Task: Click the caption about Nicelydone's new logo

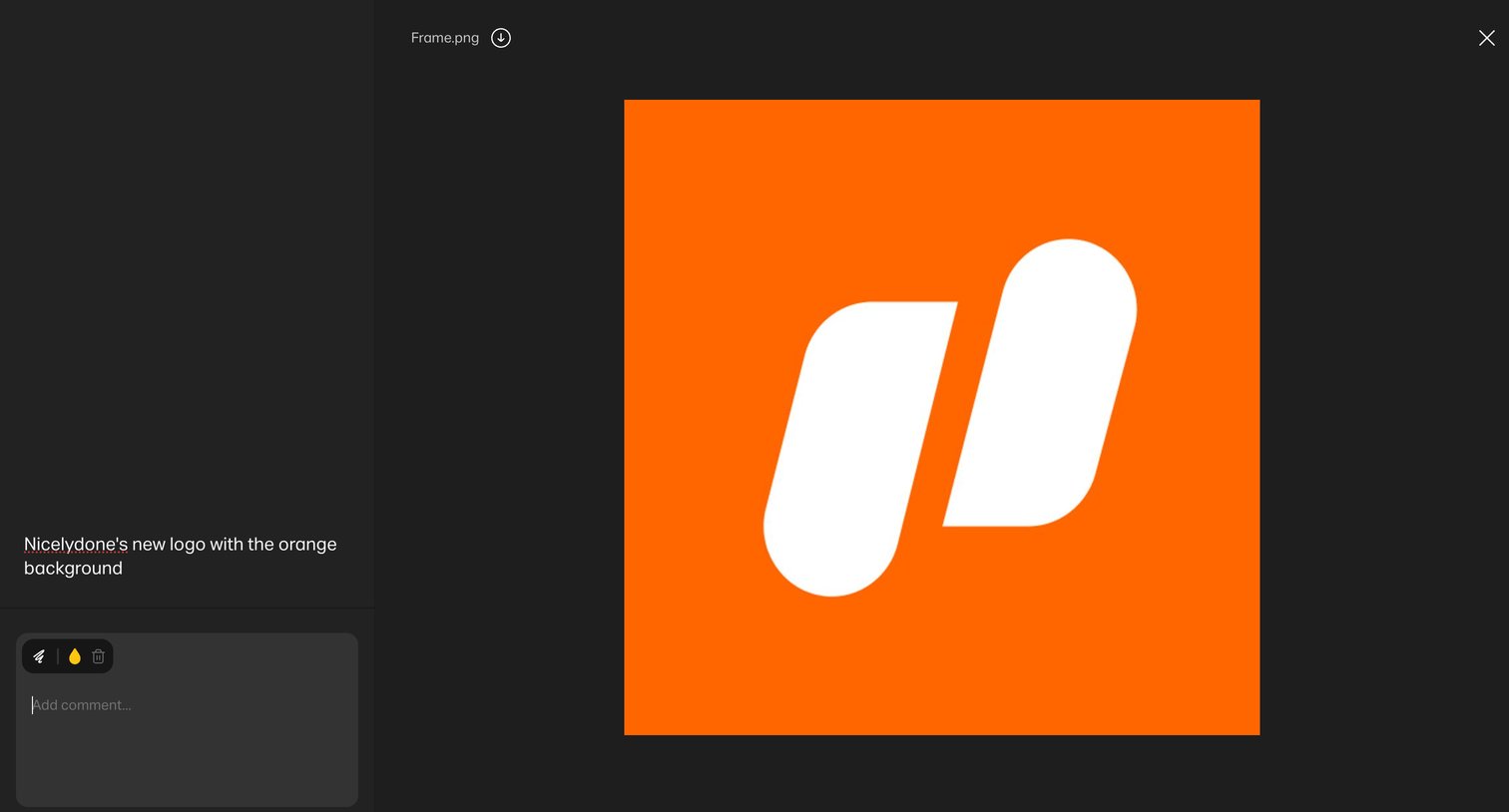Action: click(x=181, y=556)
